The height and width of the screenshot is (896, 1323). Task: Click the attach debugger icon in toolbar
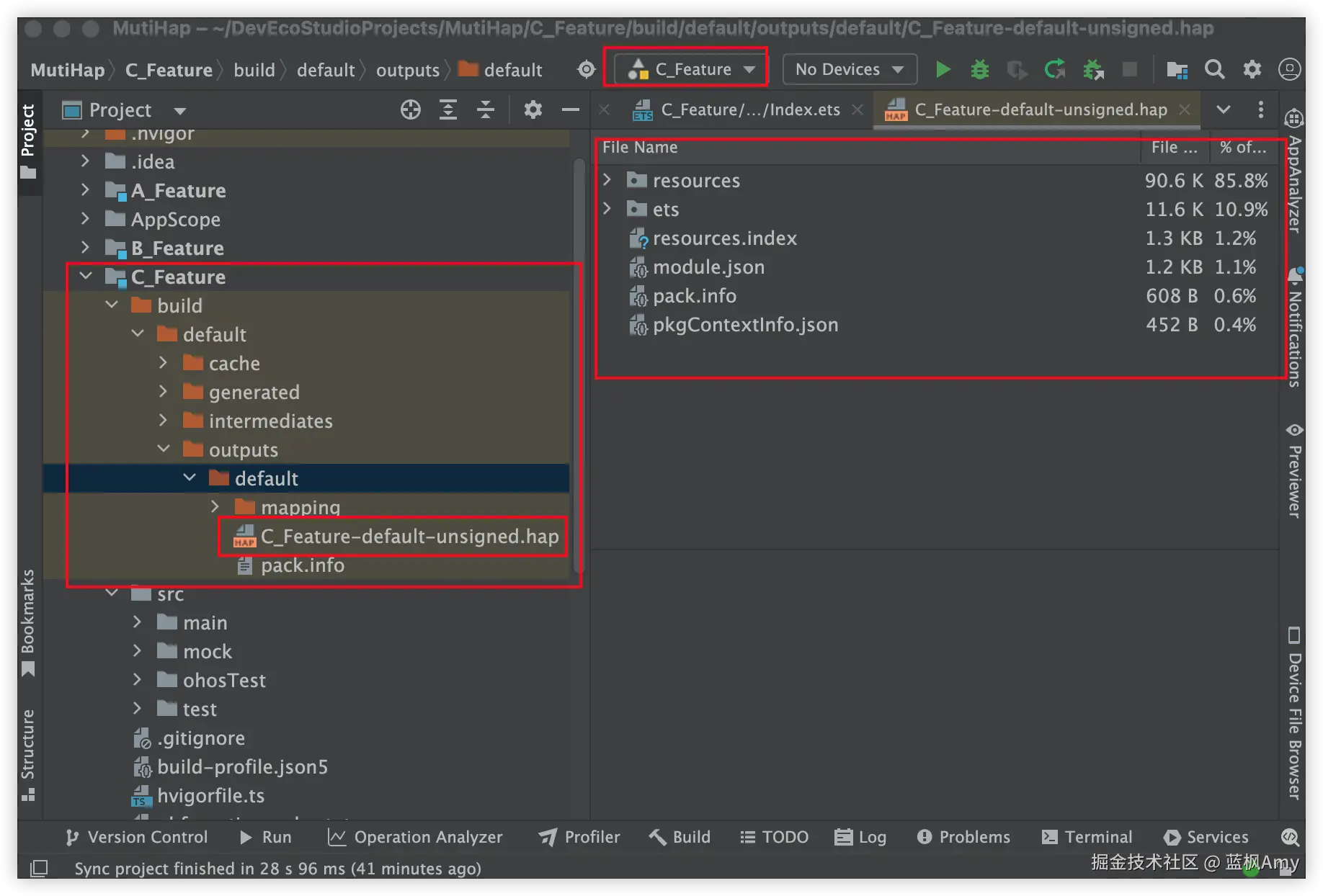tap(1092, 70)
